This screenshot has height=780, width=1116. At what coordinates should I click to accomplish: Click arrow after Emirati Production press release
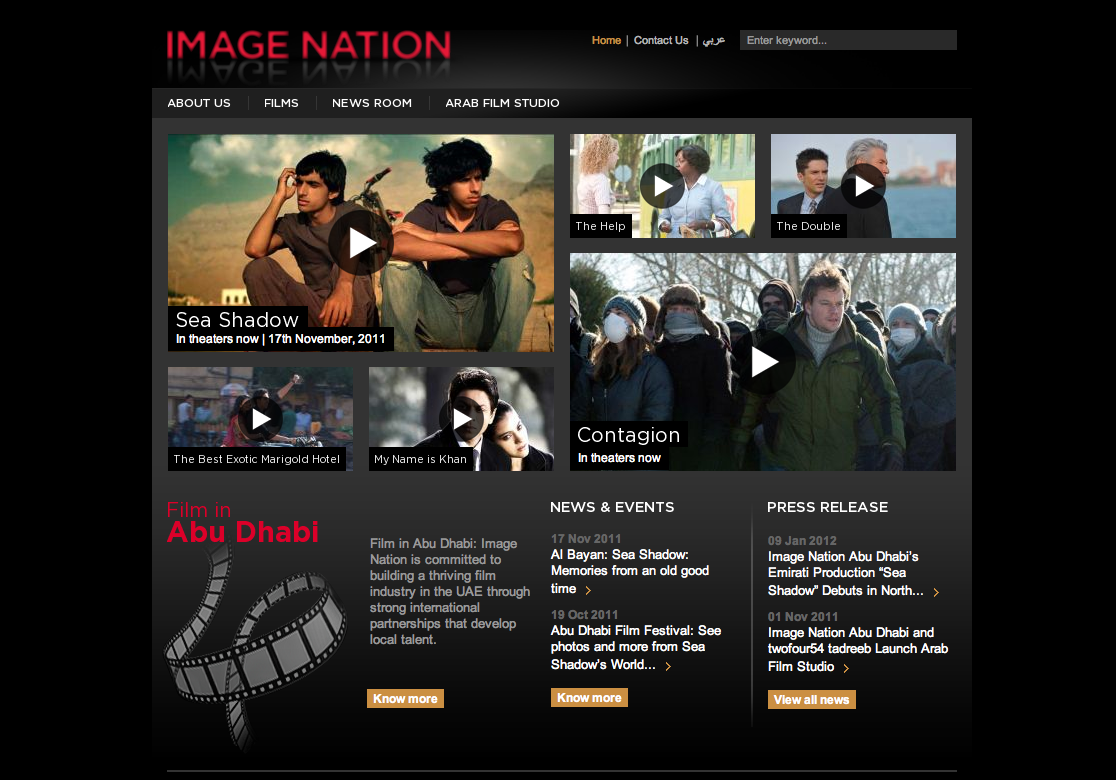click(936, 592)
